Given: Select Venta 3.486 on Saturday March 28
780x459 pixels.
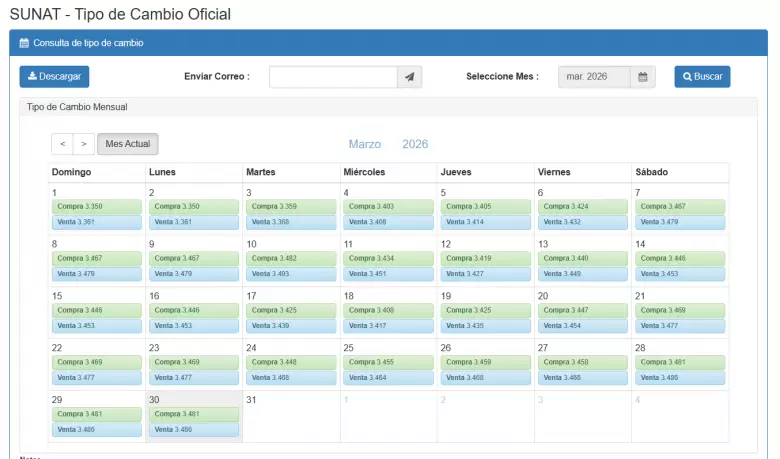Looking at the screenshot, I should 680,378.
